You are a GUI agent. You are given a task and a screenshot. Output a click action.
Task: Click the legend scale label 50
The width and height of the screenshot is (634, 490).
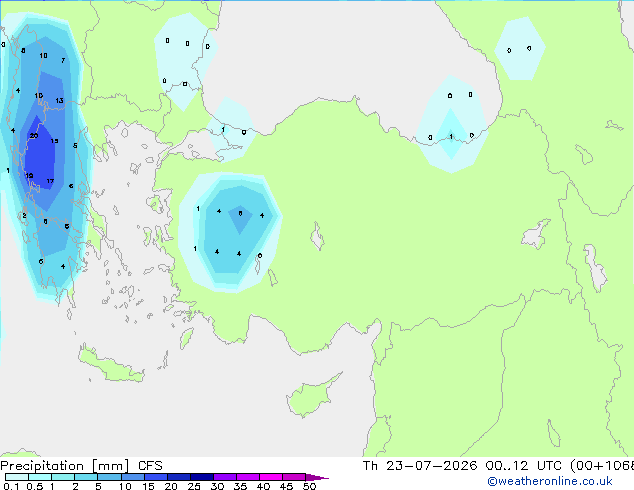(309, 486)
